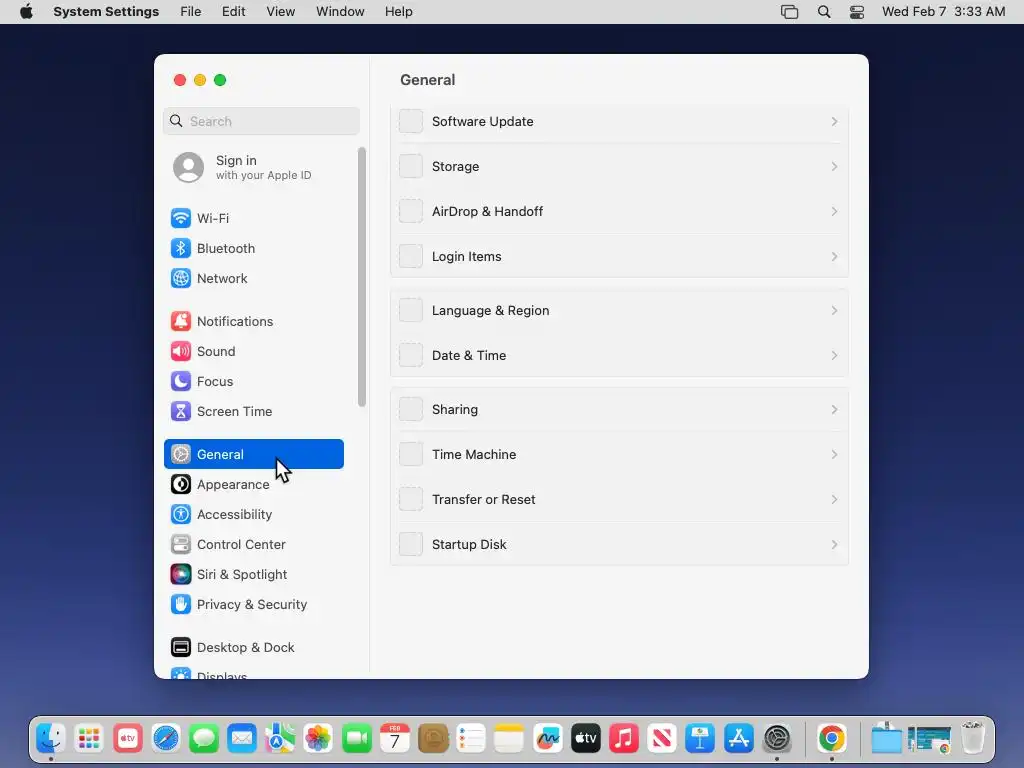Launch Freeform from the dock
This screenshot has width=1024, height=768.
click(x=548, y=739)
